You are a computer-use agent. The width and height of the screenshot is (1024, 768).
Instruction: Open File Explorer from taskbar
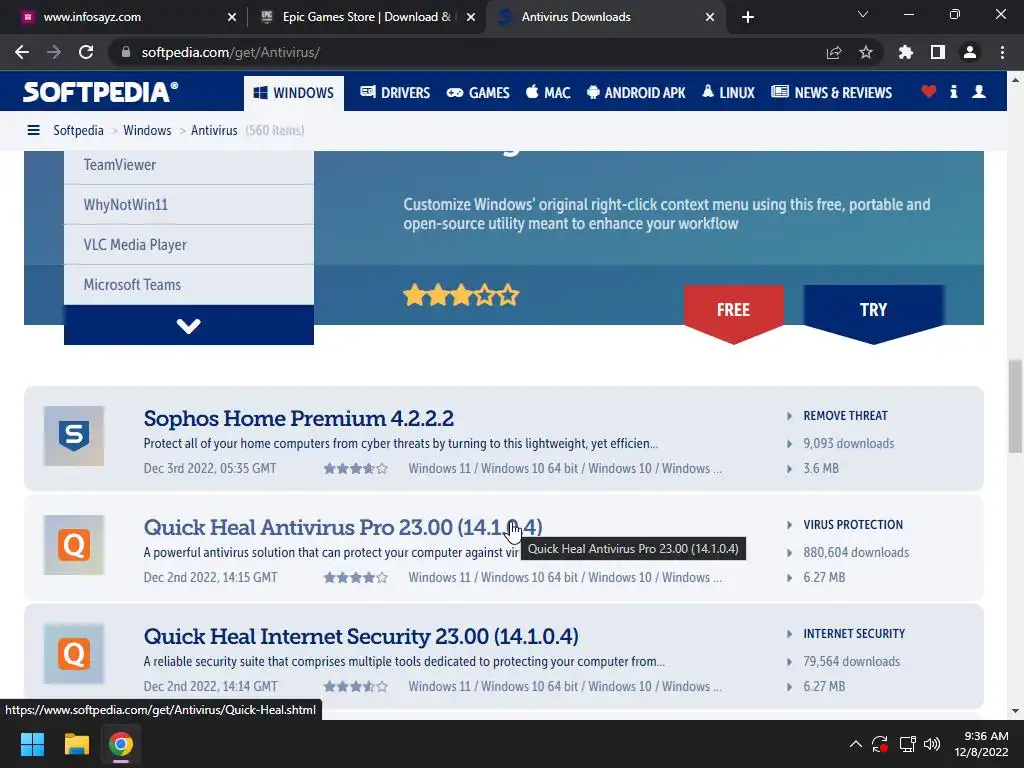click(x=76, y=744)
